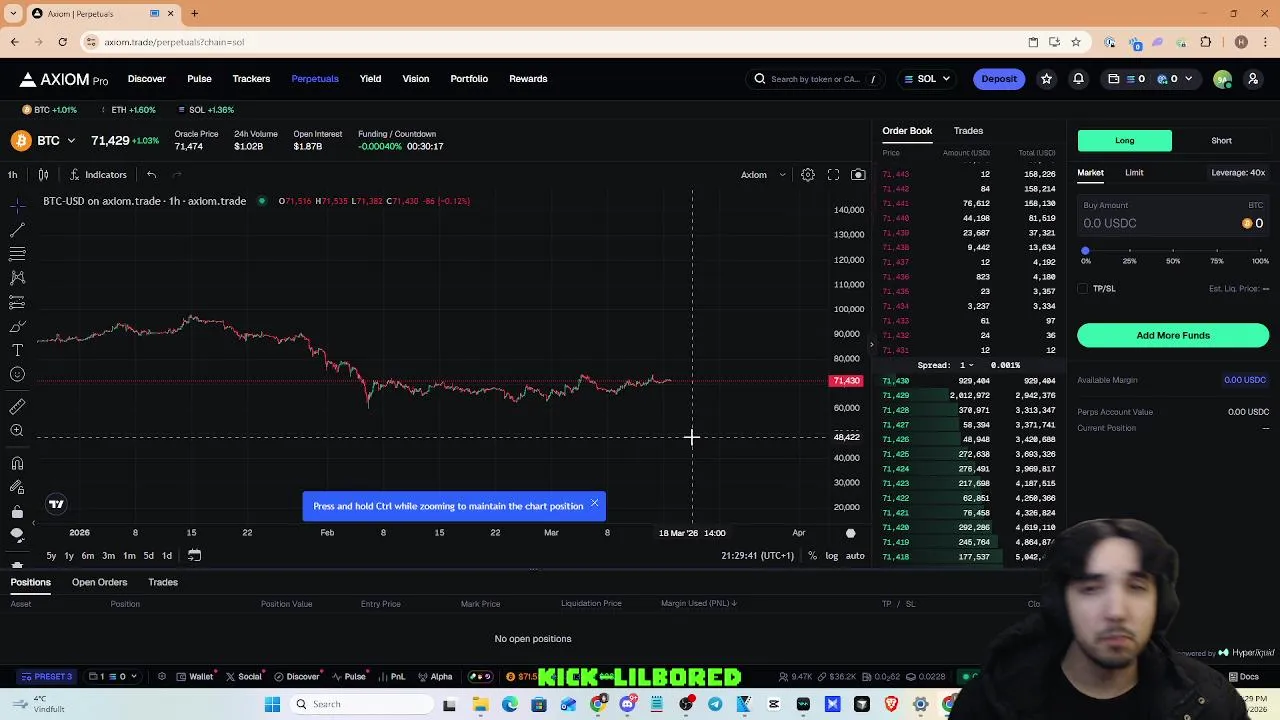Toggle auto scale on price axis
Viewport: 1280px width, 720px height.
[x=855, y=556]
